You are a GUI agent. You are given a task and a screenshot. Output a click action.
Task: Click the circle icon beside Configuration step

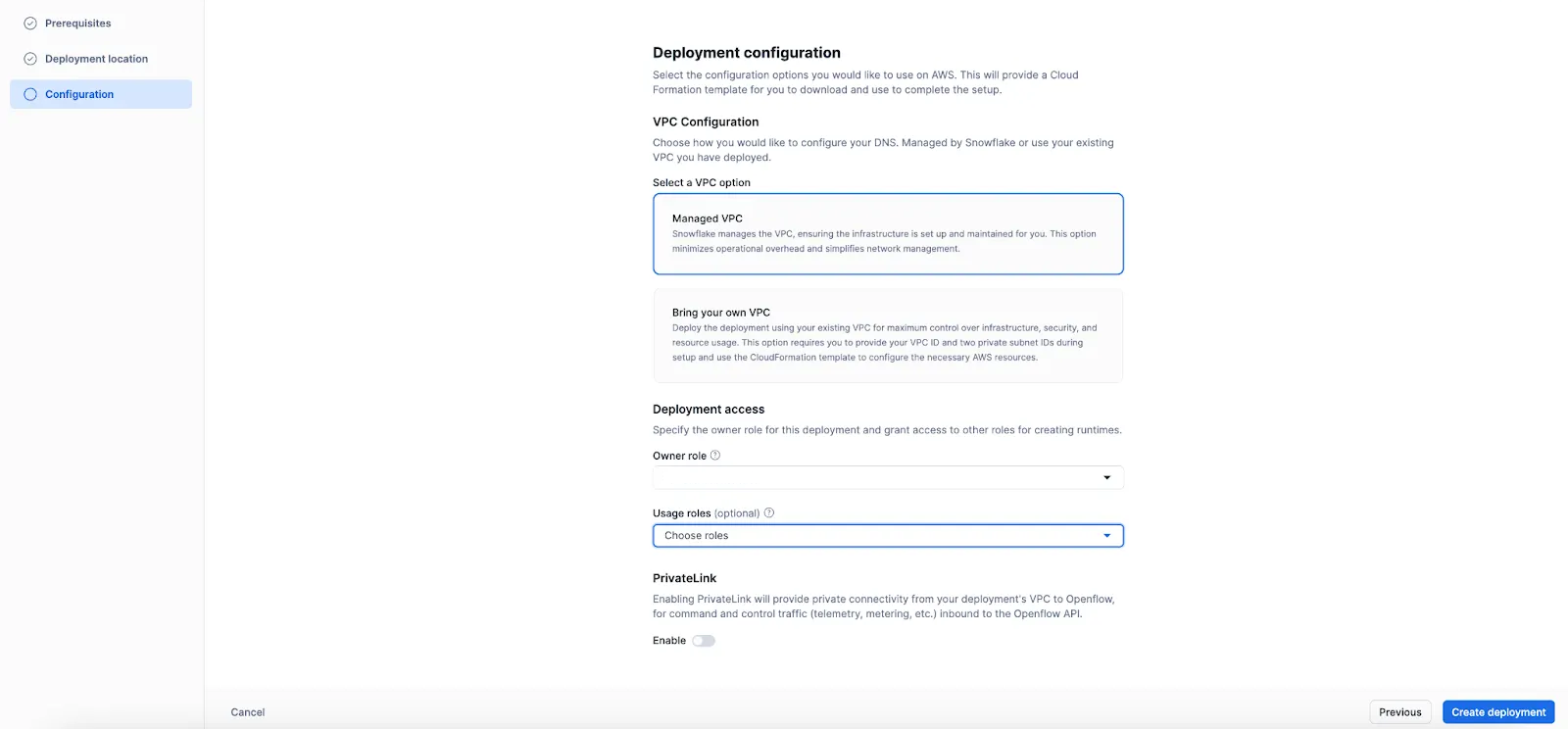tap(28, 94)
